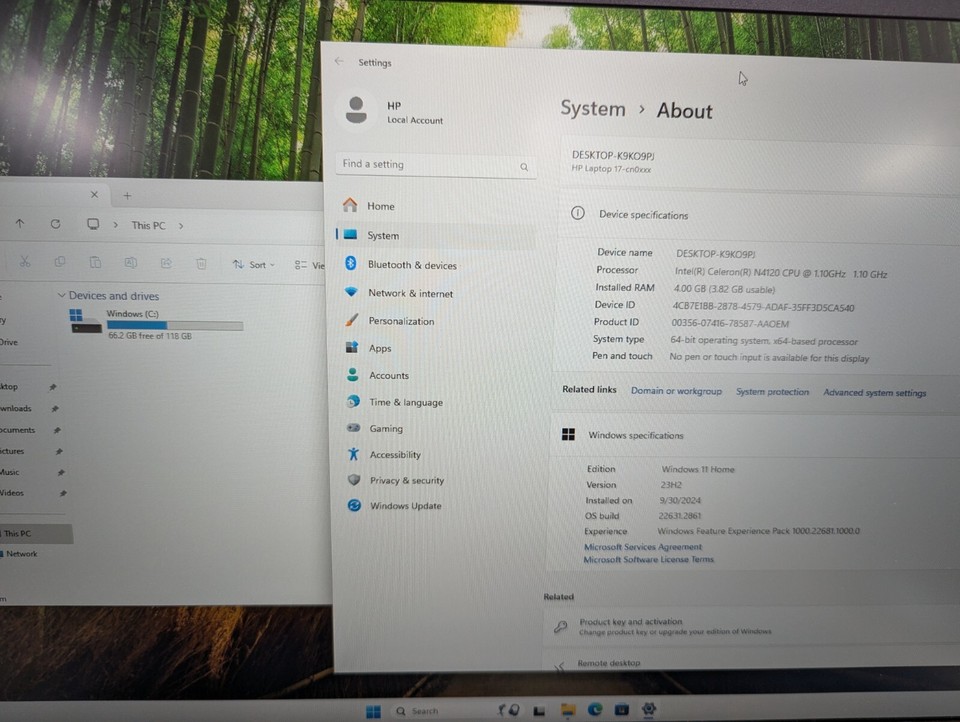
Task: Click the Cut scissors icon in Explorer toolbar
Action: 25,263
